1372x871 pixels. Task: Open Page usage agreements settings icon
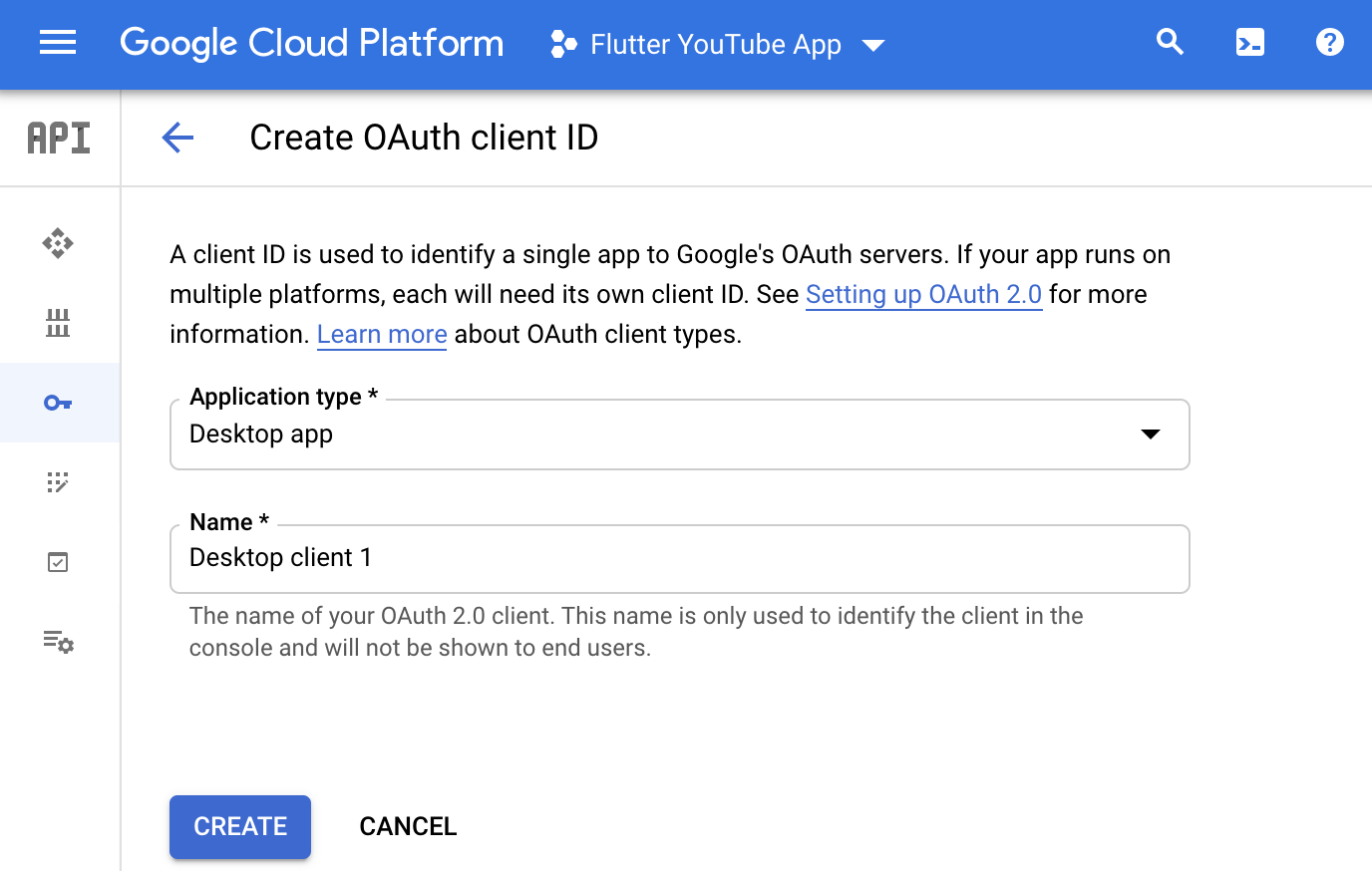point(58,642)
